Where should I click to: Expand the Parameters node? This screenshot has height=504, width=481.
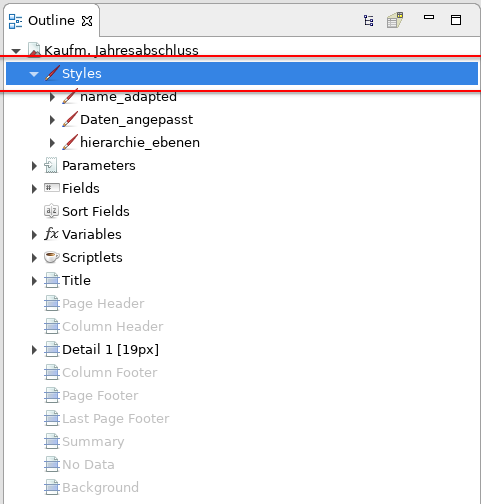click(34, 166)
